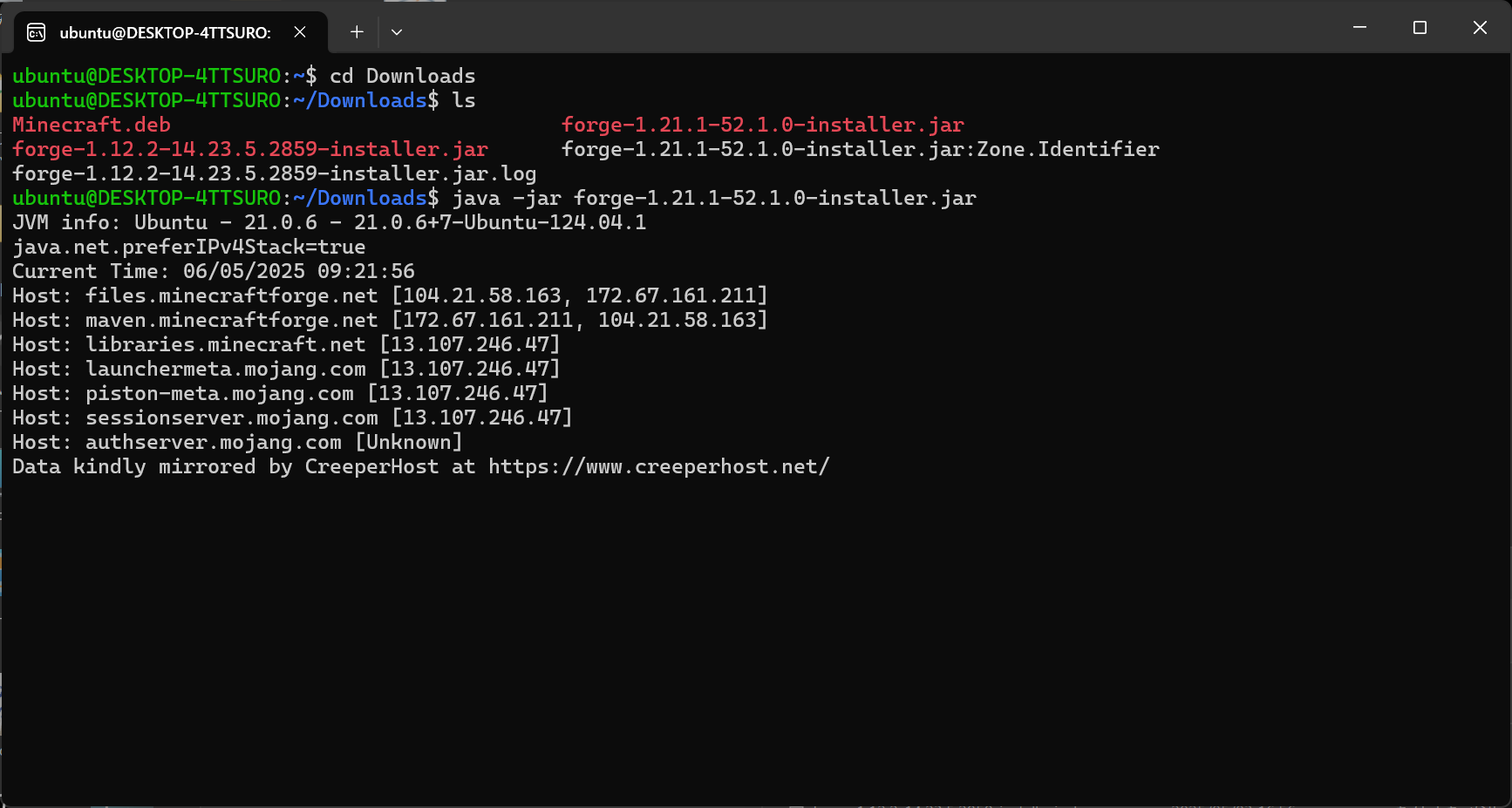Viewport: 1512px width, 808px height.
Task: Close the Windows Terminal window
Action: tap(1480, 28)
